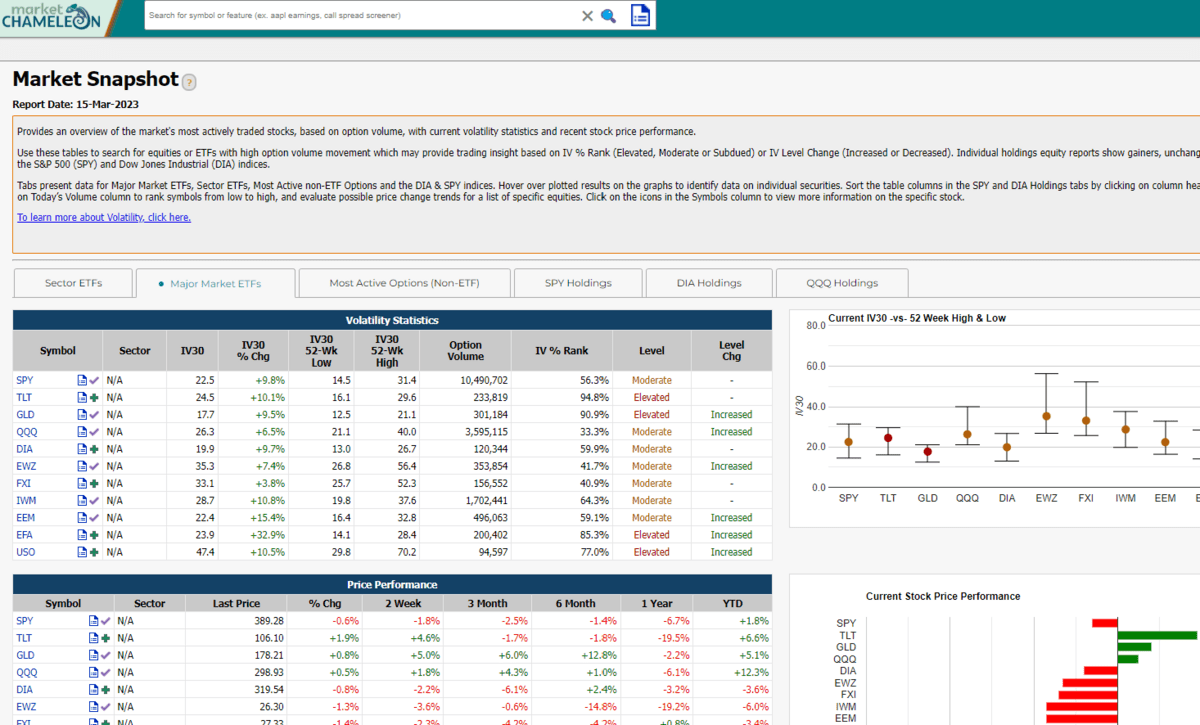Open Most Active Options (Non-ETF) tab

click(404, 283)
